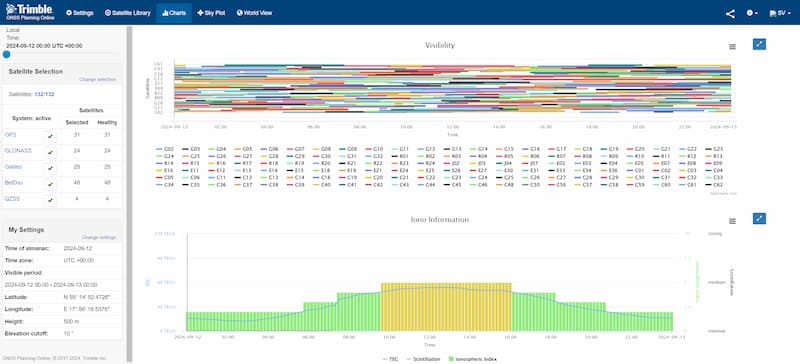Toggle the R13 series in the Visibility legend
Image resolution: width=800 pixels, height=364 pixels.
[714, 156]
